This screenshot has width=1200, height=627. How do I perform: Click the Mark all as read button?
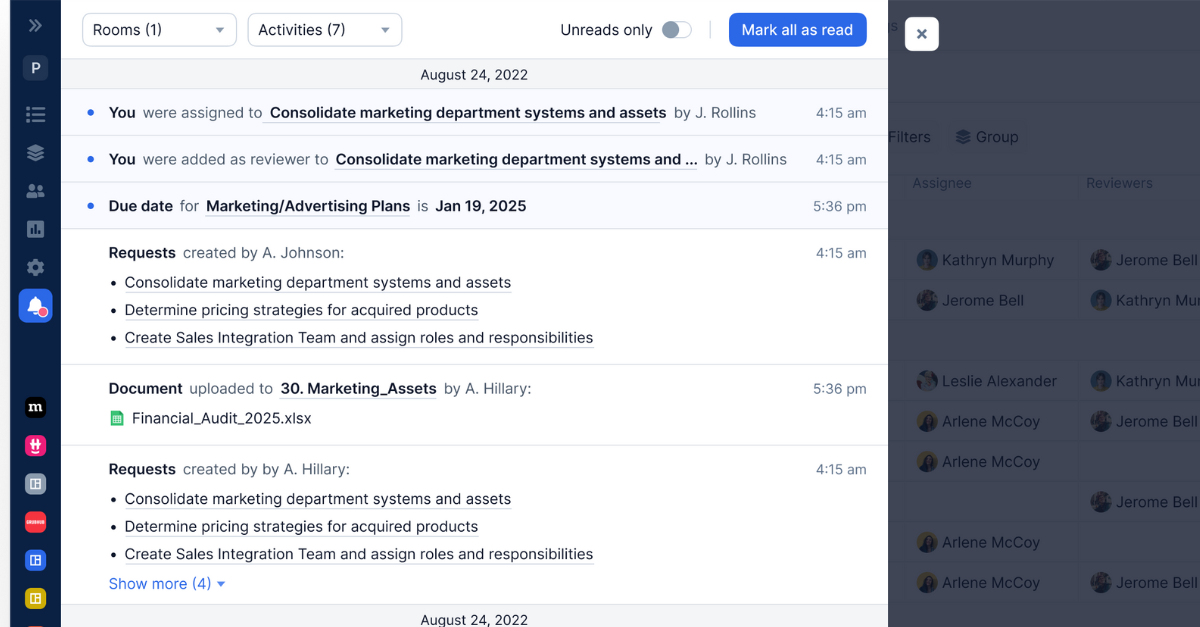coord(797,30)
